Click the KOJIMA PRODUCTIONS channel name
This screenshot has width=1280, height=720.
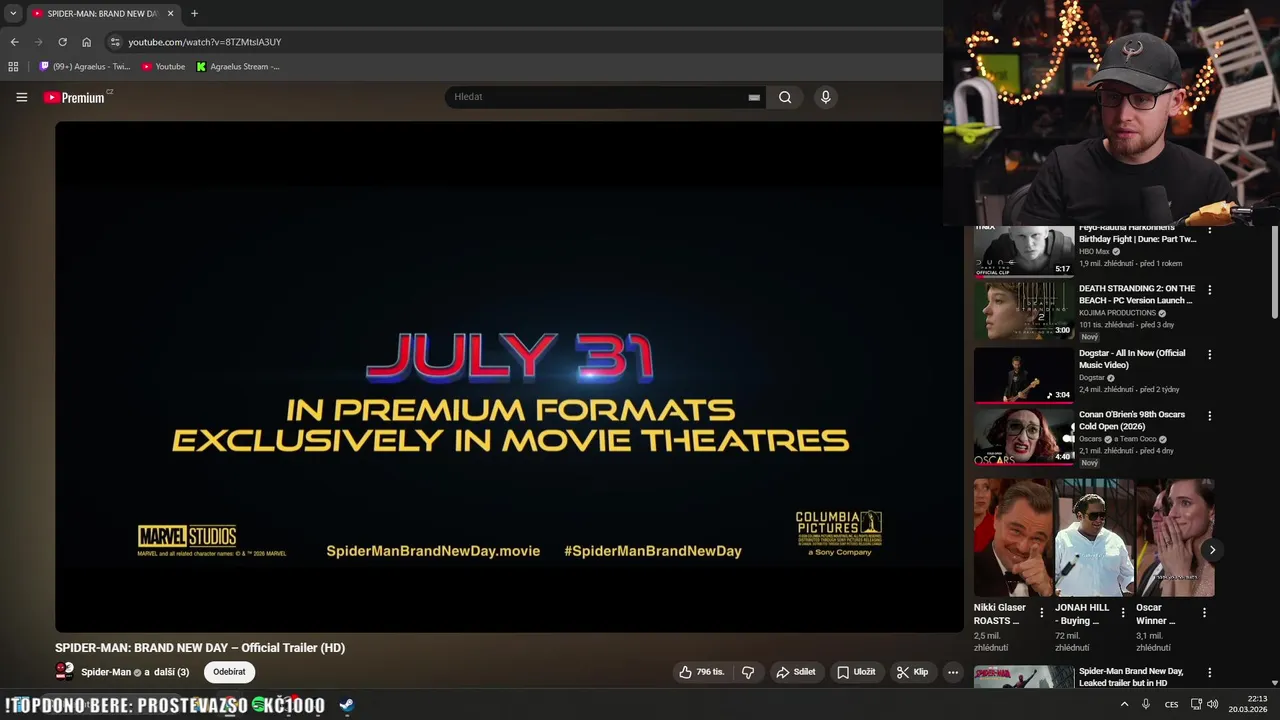pyautogui.click(x=1117, y=313)
